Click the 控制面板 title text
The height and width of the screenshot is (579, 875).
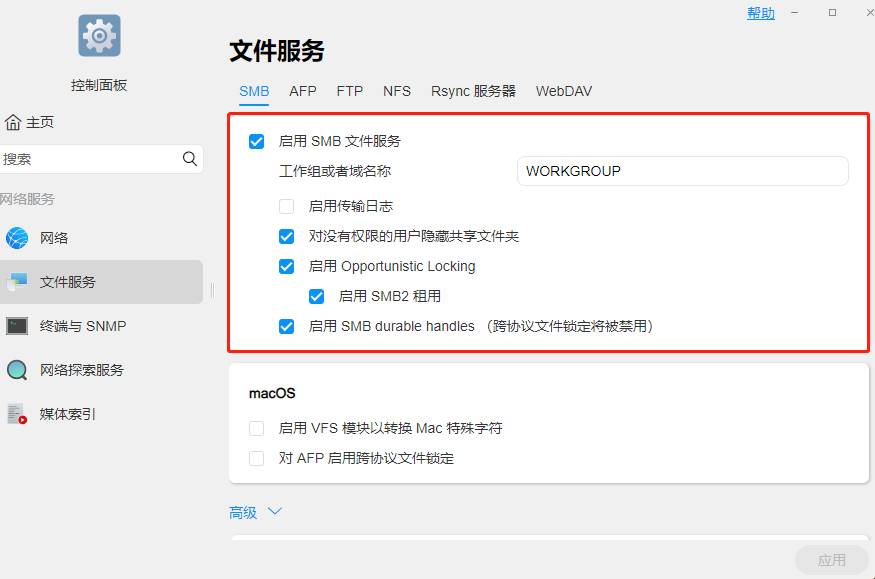click(x=99, y=85)
